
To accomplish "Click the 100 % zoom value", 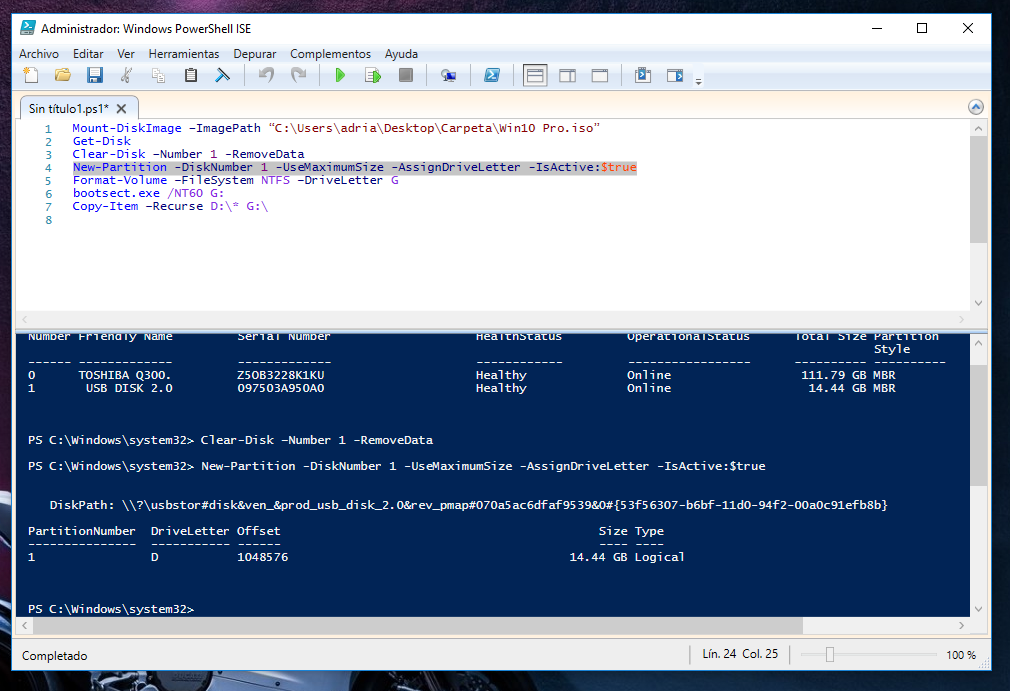I will [961, 655].
